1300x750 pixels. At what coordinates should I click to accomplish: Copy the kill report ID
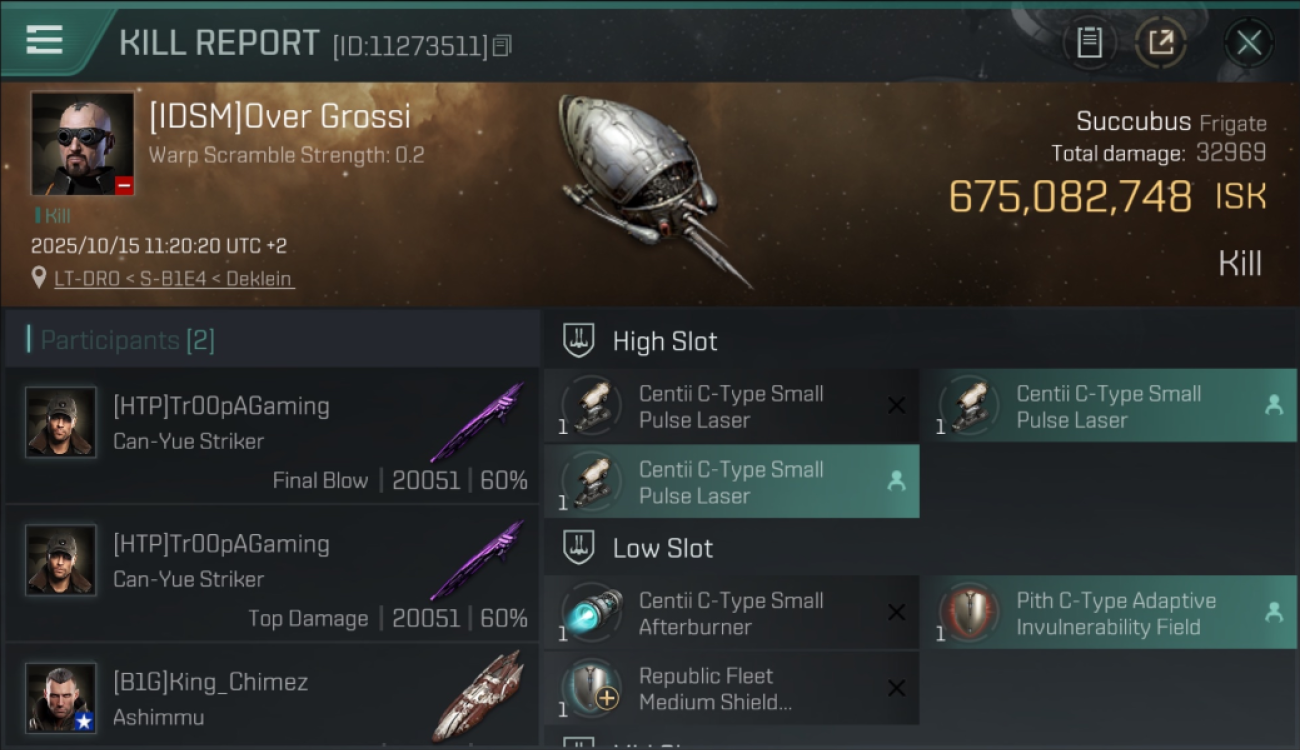point(502,45)
